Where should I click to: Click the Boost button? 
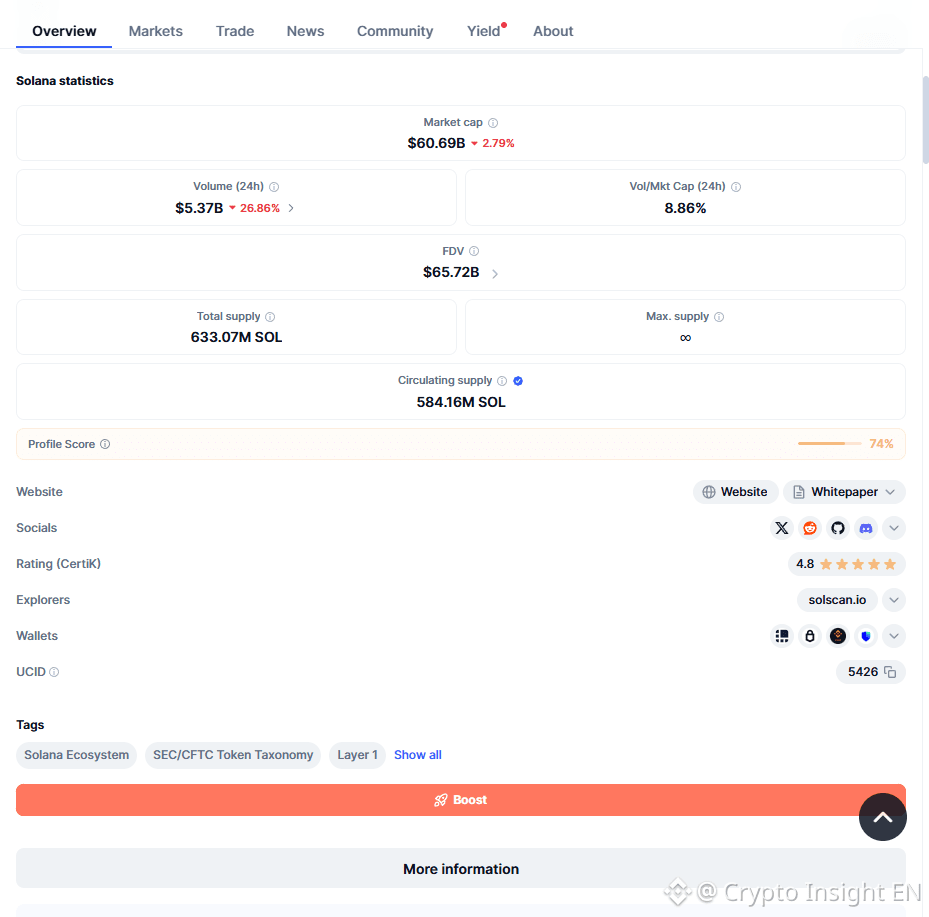tap(461, 800)
